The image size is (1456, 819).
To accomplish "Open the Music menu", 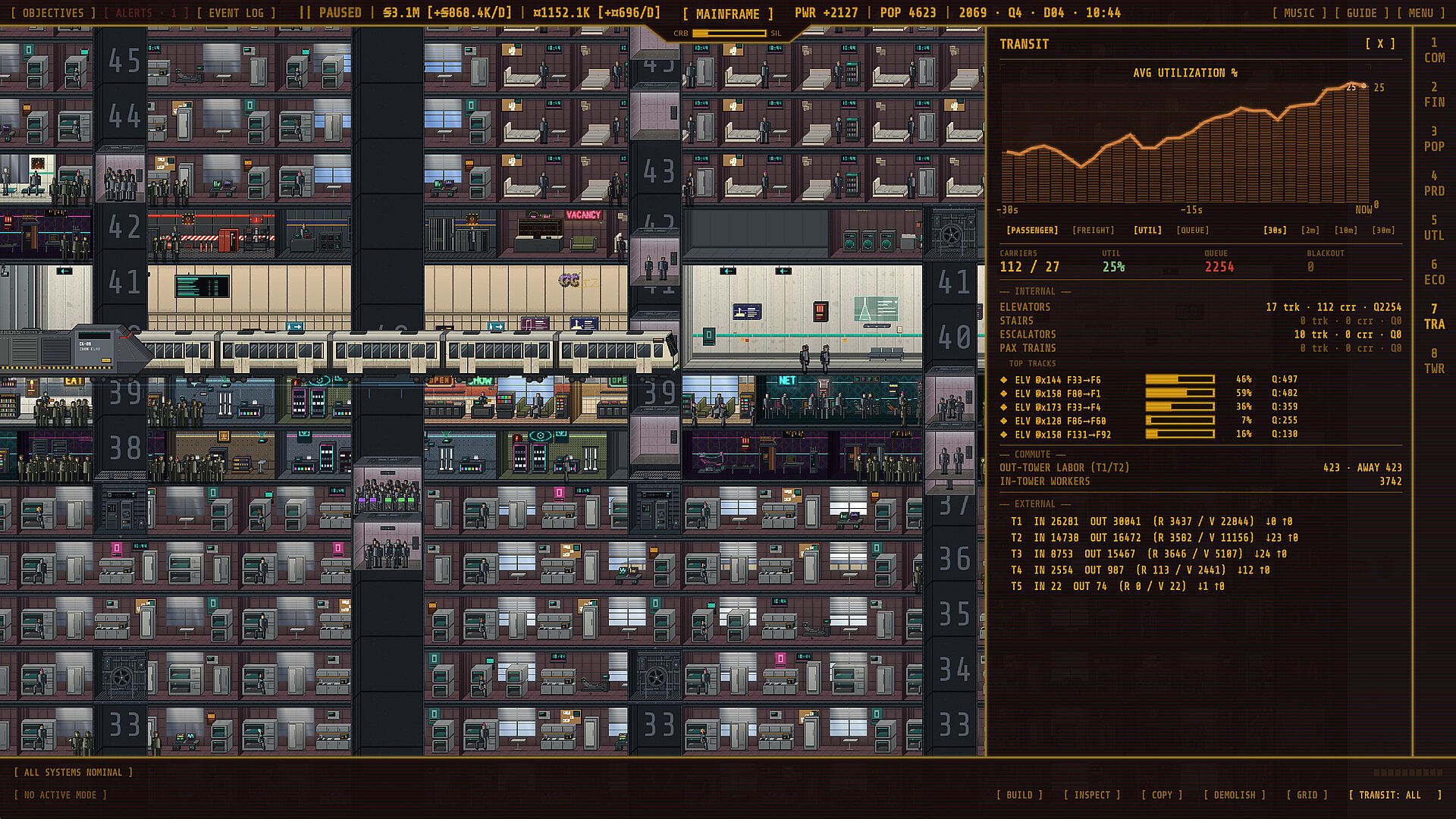I will point(1299,13).
